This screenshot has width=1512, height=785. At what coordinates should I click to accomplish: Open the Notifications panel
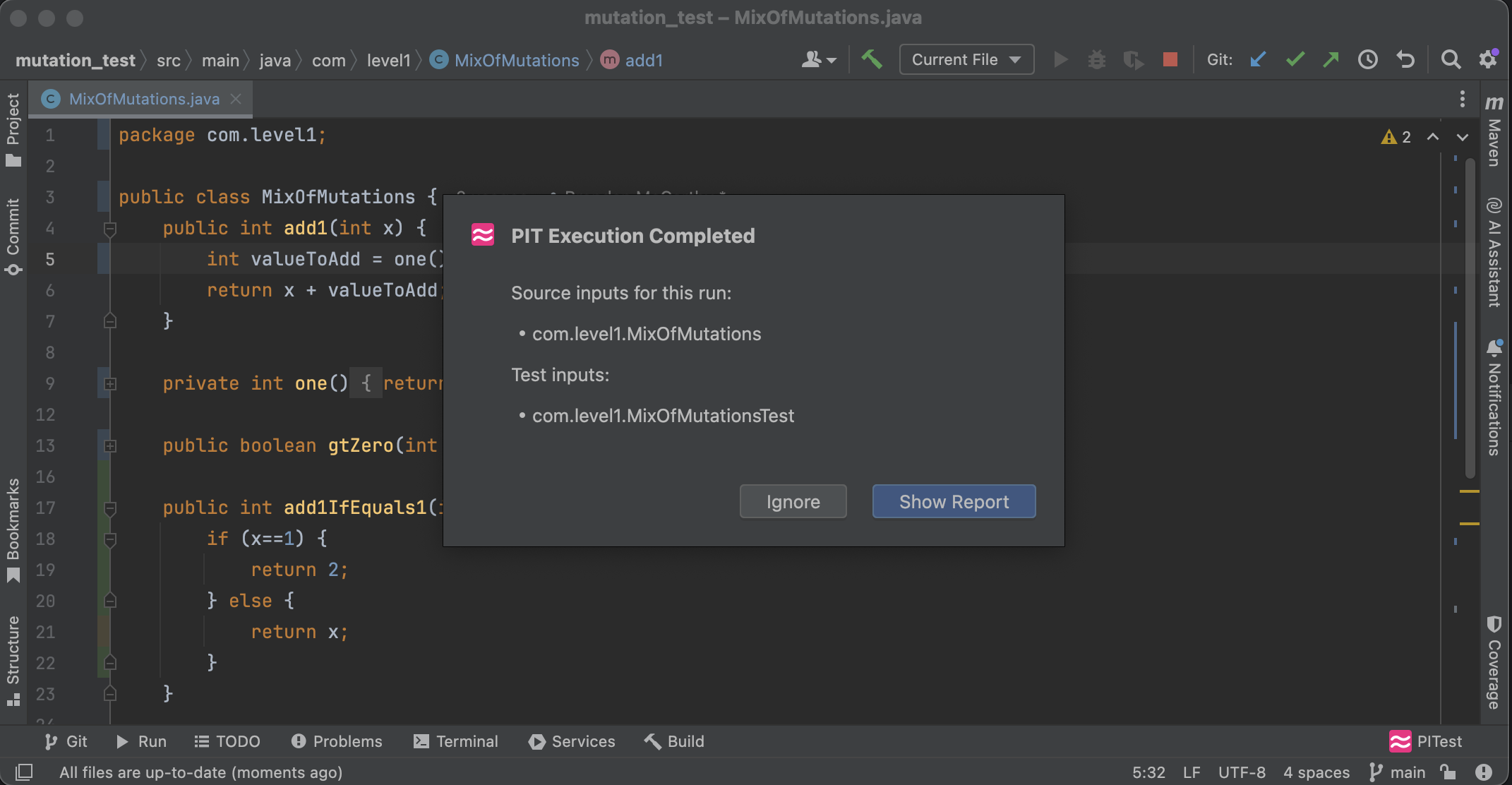[1494, 397]
